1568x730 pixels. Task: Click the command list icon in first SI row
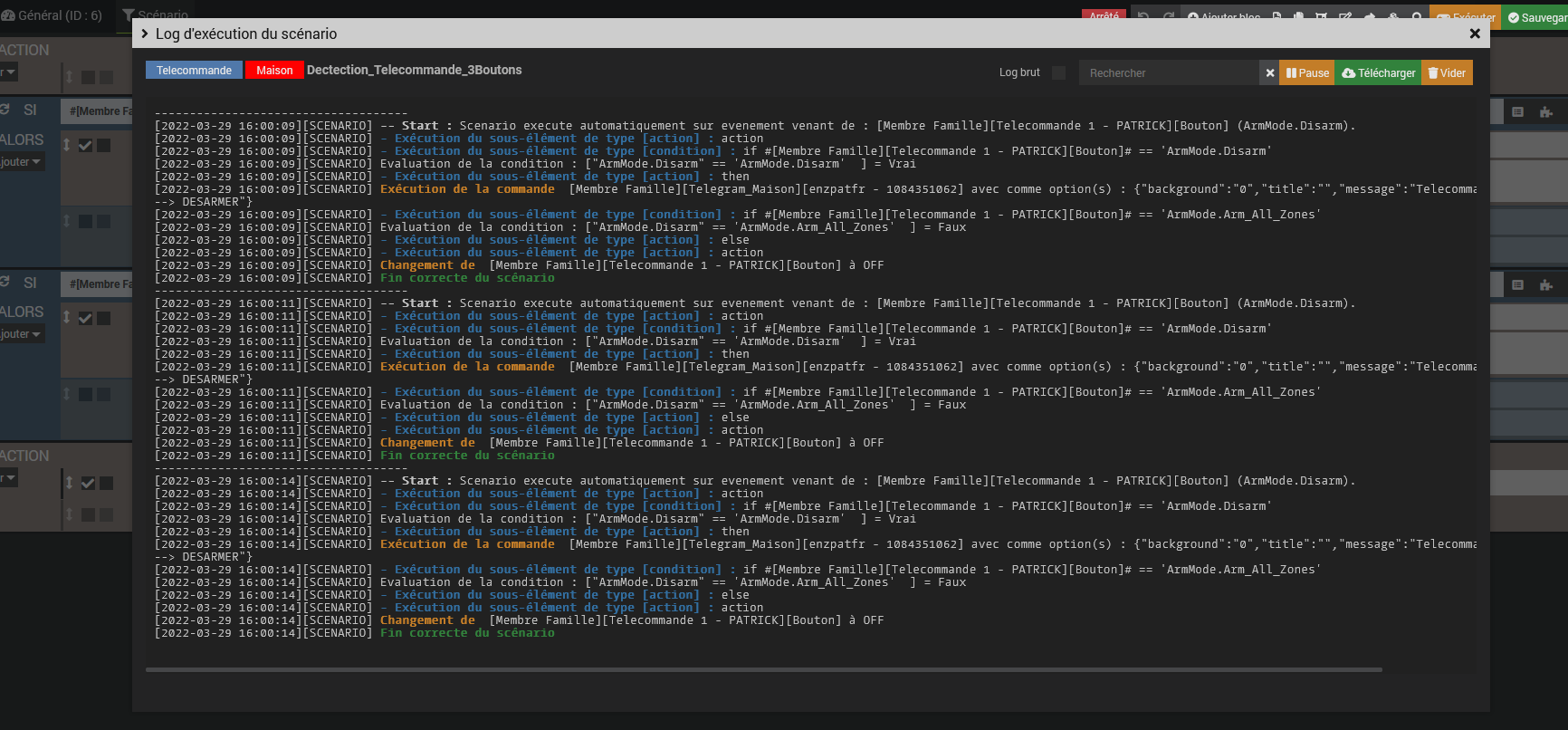pos(1518,112)
